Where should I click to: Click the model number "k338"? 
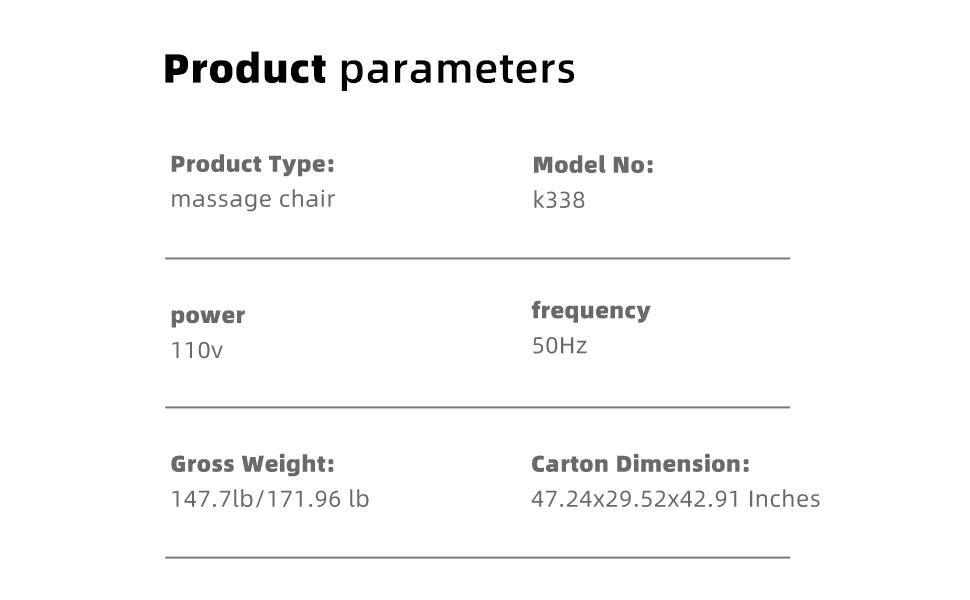[x=558, y=200]
